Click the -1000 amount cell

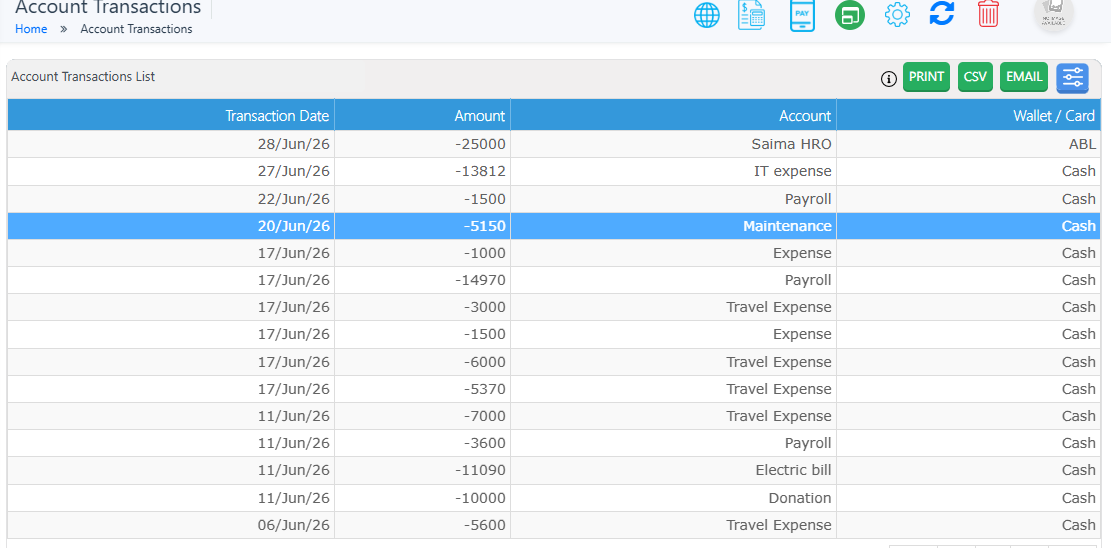[x=422, y=253]
